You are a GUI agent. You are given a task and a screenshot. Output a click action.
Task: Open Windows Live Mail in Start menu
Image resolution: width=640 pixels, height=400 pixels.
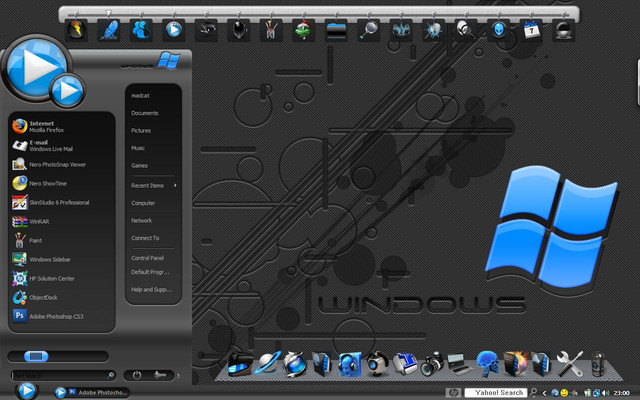61,146
